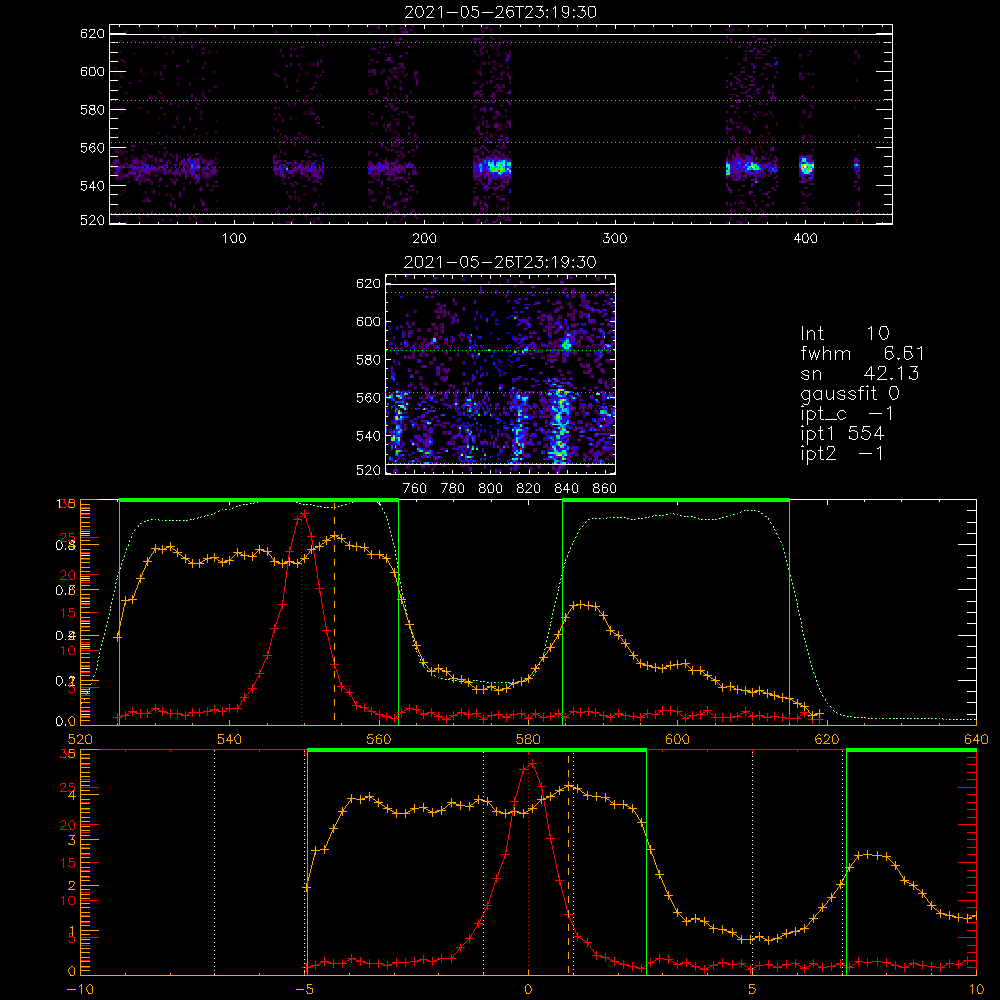Click the x-axis label 400 of top spectrogram

coord(805,239)
